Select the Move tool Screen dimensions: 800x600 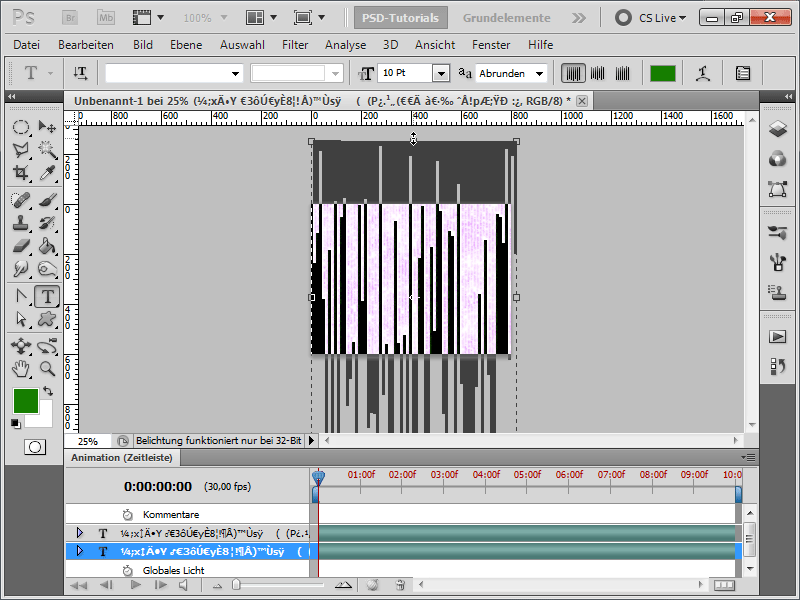coord(47,127)
